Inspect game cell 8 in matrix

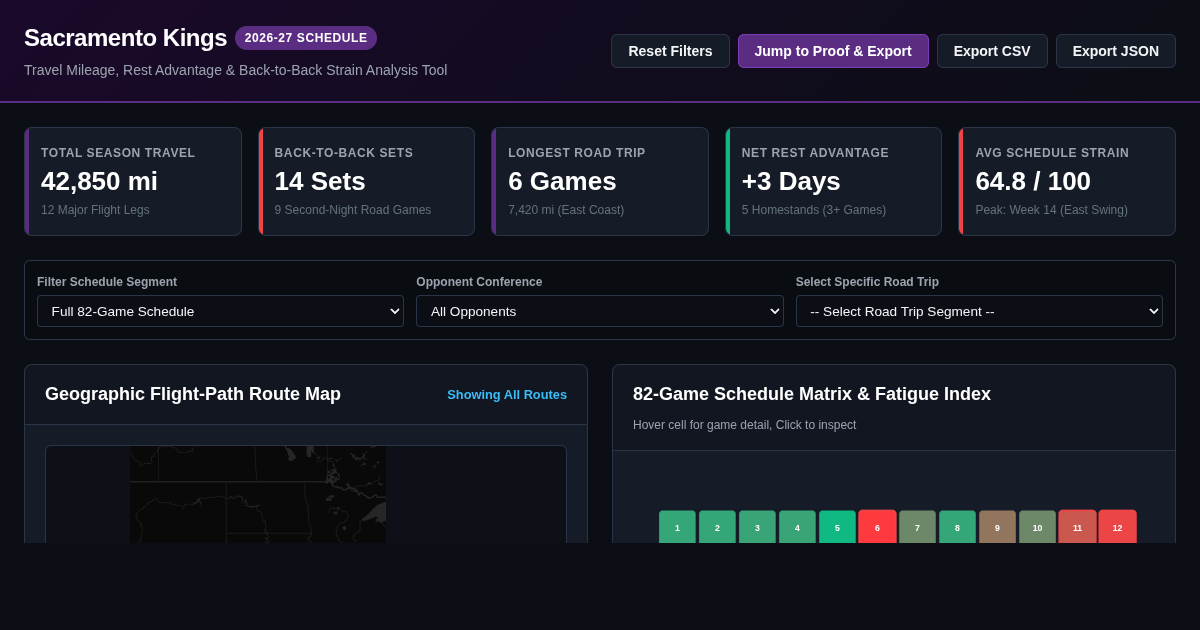[x=957, y=527]
